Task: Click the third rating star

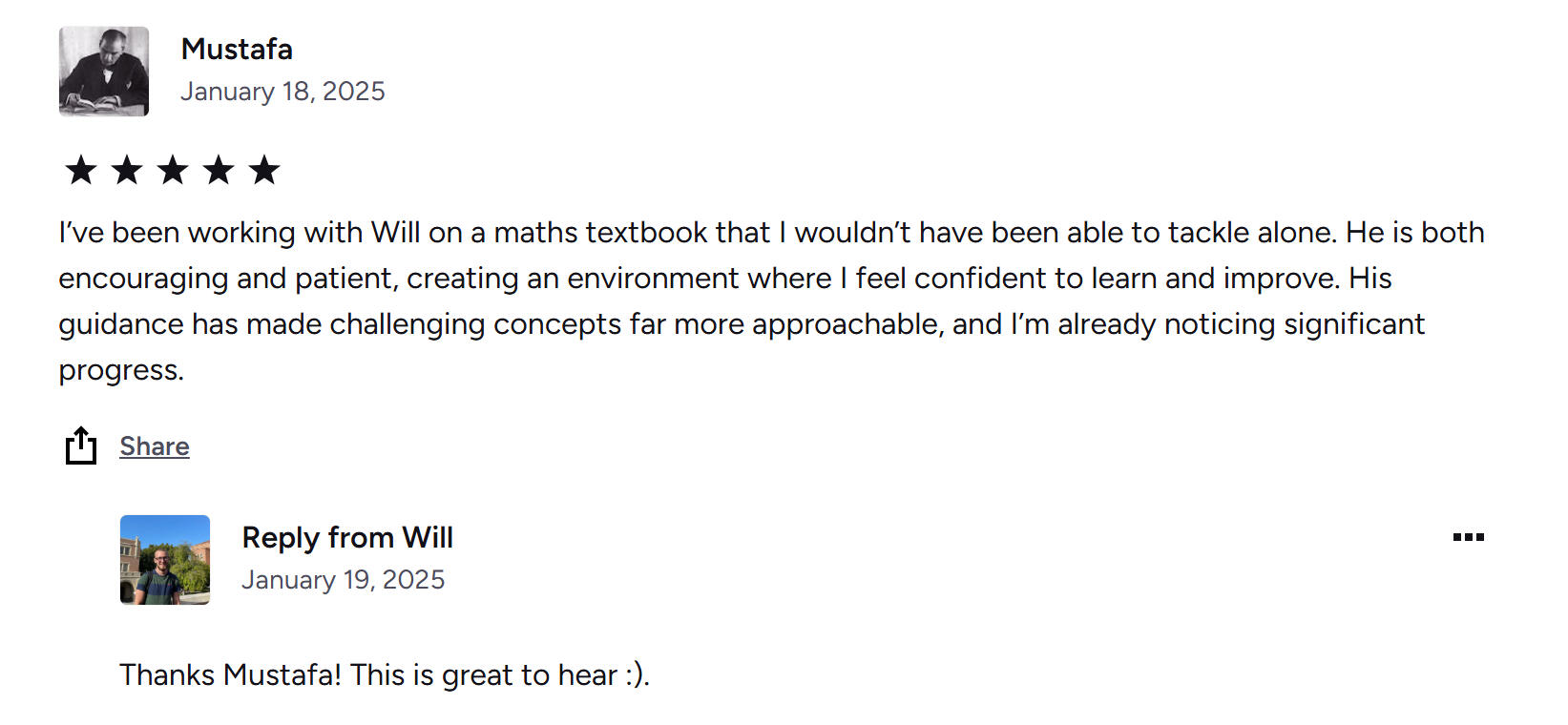Action: point(173,171)
